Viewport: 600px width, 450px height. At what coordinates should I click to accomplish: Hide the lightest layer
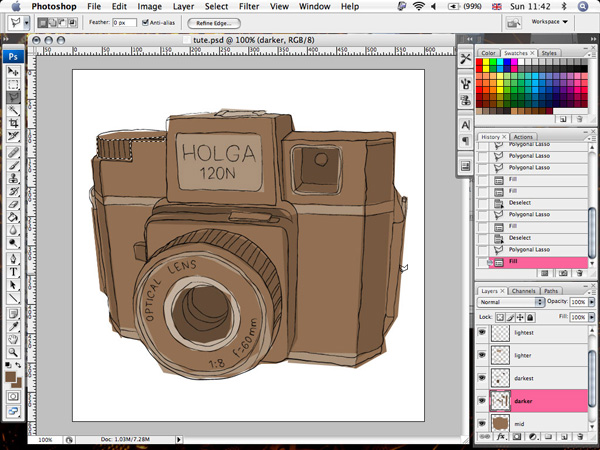click(x=482, y=333)
